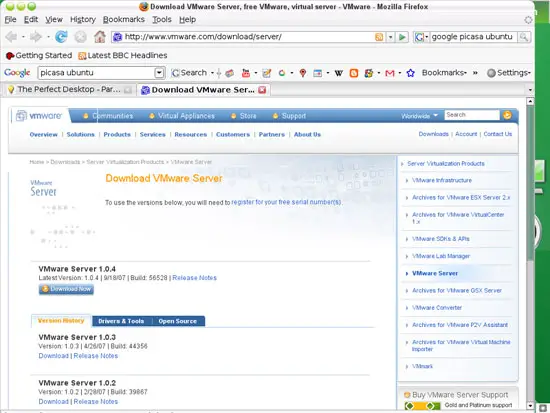
Task: Click the YouTube toolbar icon
Action: pyautogui.click(x=246, y=73)
